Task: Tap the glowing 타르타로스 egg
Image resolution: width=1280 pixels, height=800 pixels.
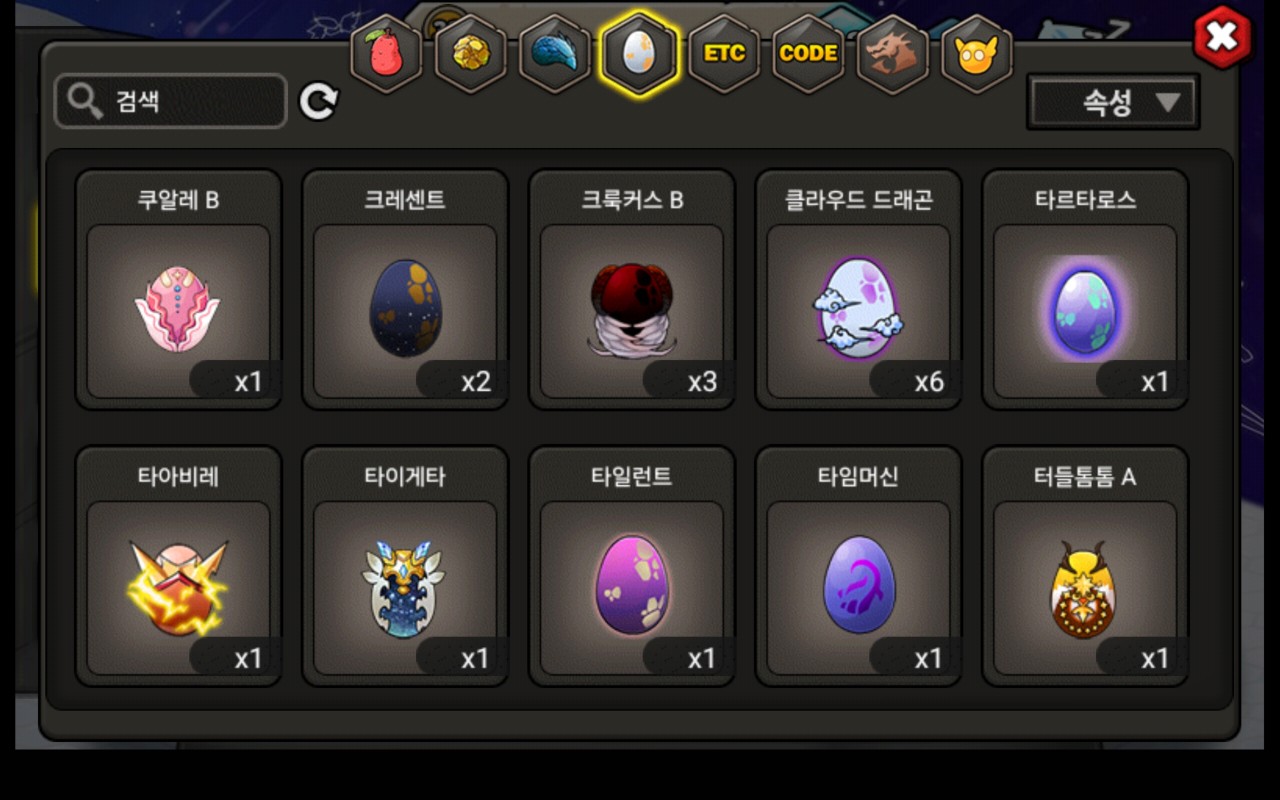Action: click(1085, 290)
